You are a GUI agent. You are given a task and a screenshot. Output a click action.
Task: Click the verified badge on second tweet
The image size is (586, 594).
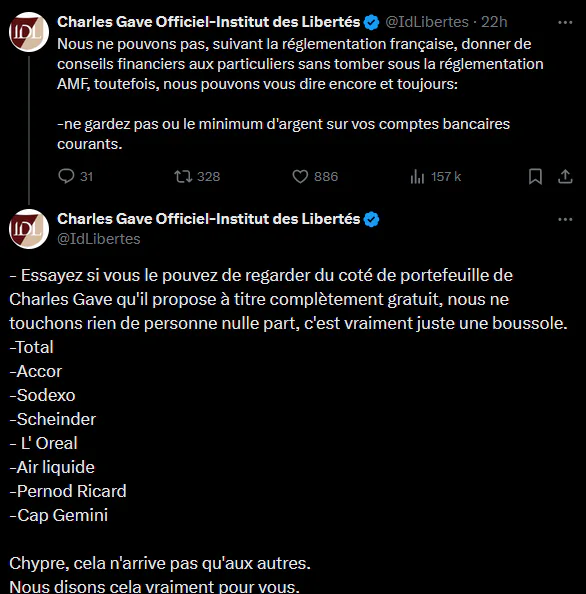pos(371,219)
